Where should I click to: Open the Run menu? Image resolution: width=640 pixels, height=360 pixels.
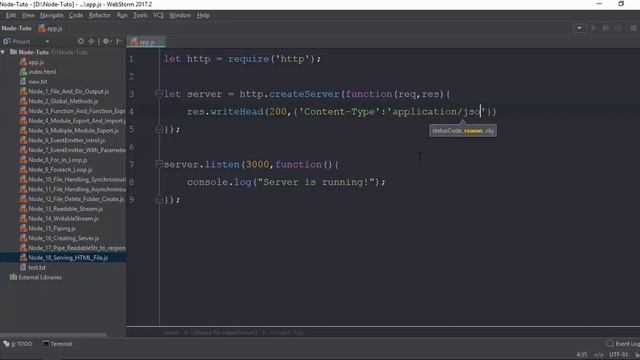122,15
